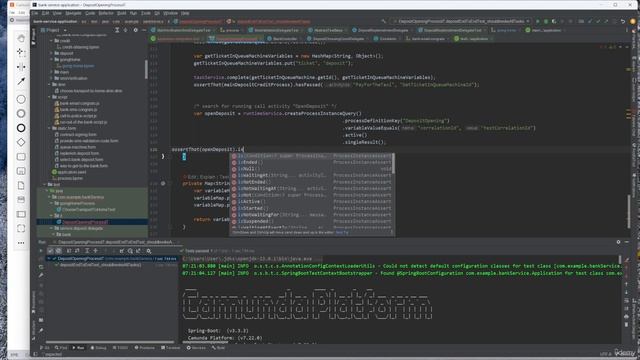
Task: Create an intermediate event from the palette
Action: coord(21,113)
